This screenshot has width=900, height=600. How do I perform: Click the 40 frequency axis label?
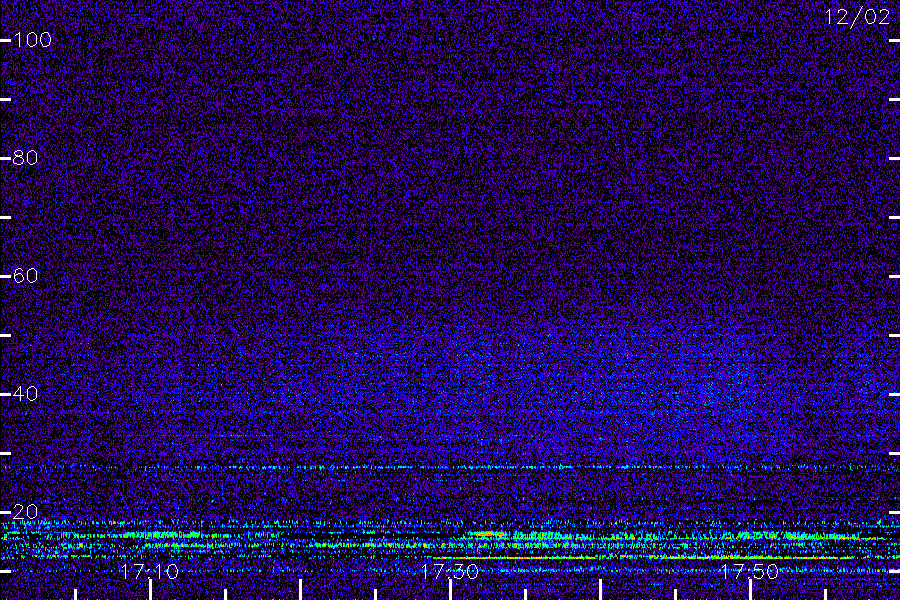[x=25, y=394]
